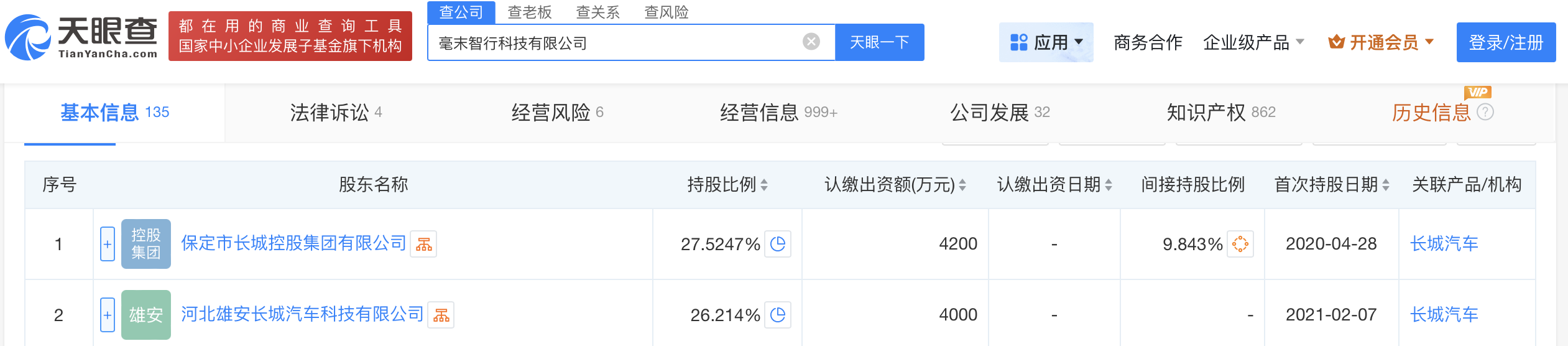This screenshot has width=1568, height=346.
Task: Click the TianYanCha logo
Action: [81, 37]
